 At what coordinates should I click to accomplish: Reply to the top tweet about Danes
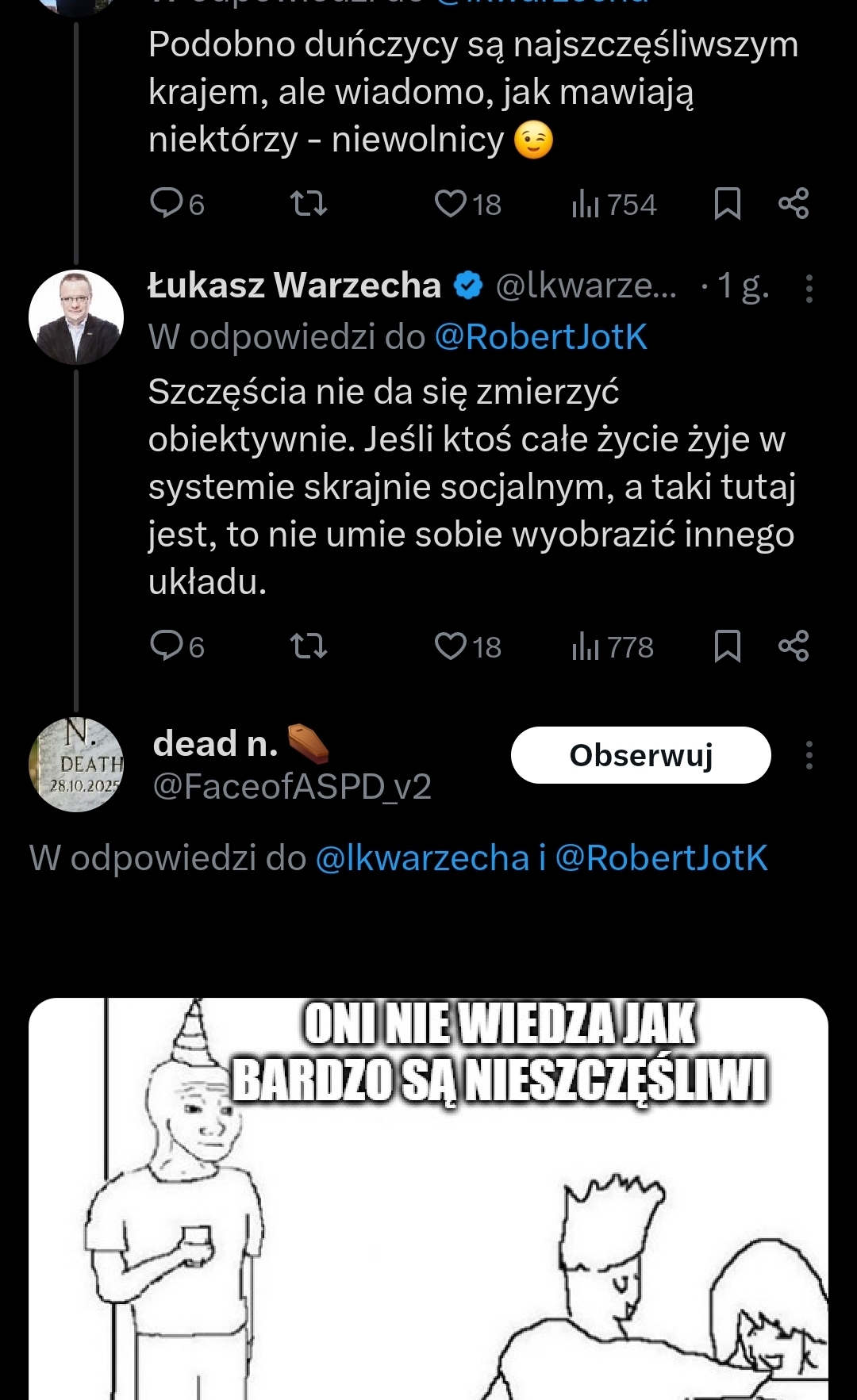click(167, 203)
